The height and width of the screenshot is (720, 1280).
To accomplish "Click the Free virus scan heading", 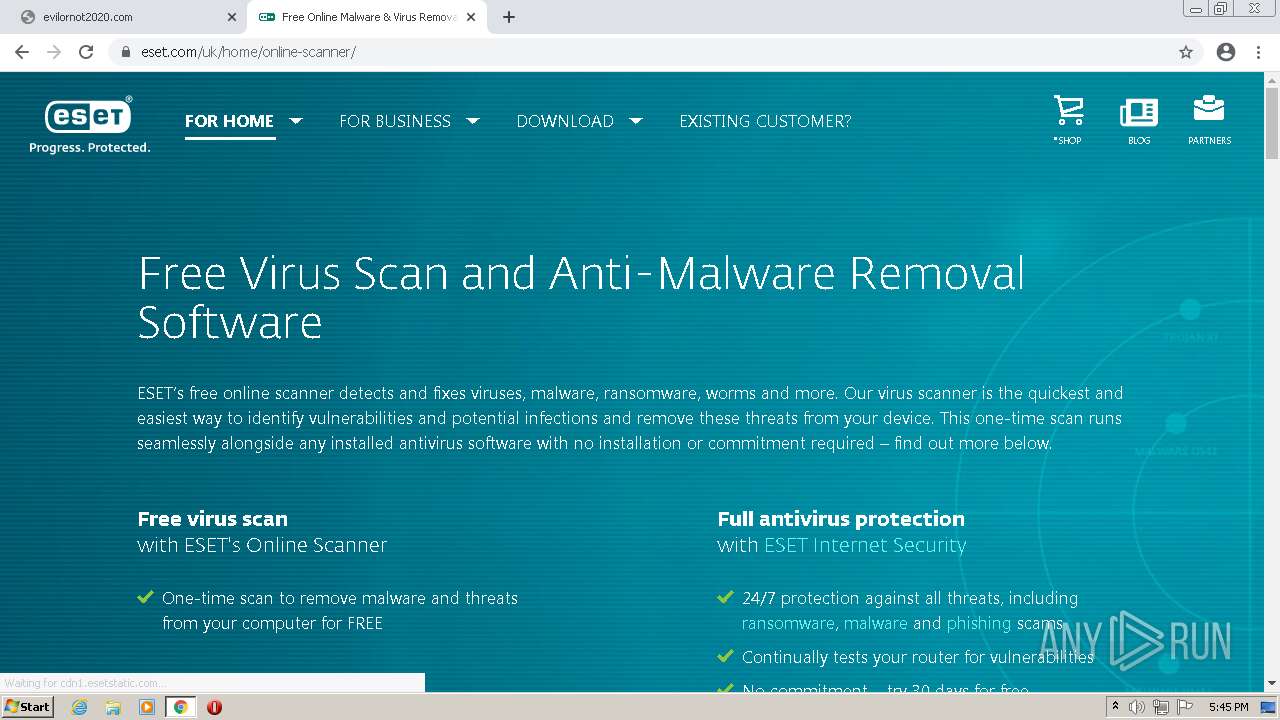I will click(x=212, y=519).
